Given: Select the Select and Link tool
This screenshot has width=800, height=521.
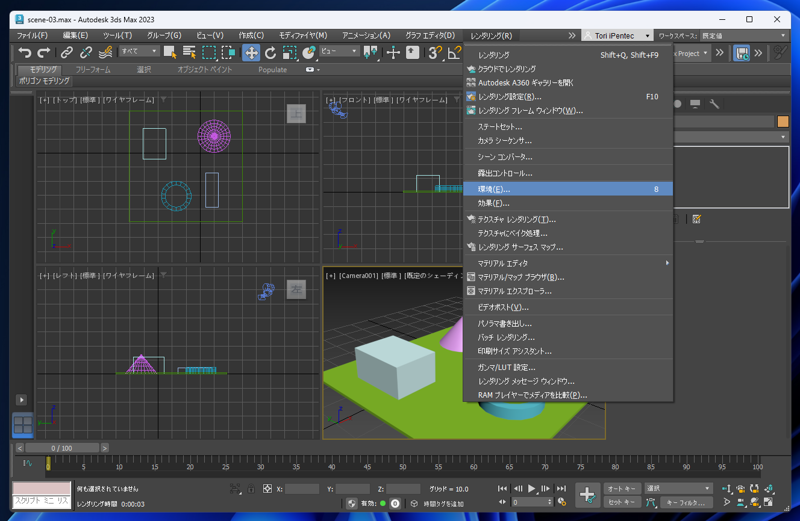Looking at the screenshot, I should click(66, 53).
